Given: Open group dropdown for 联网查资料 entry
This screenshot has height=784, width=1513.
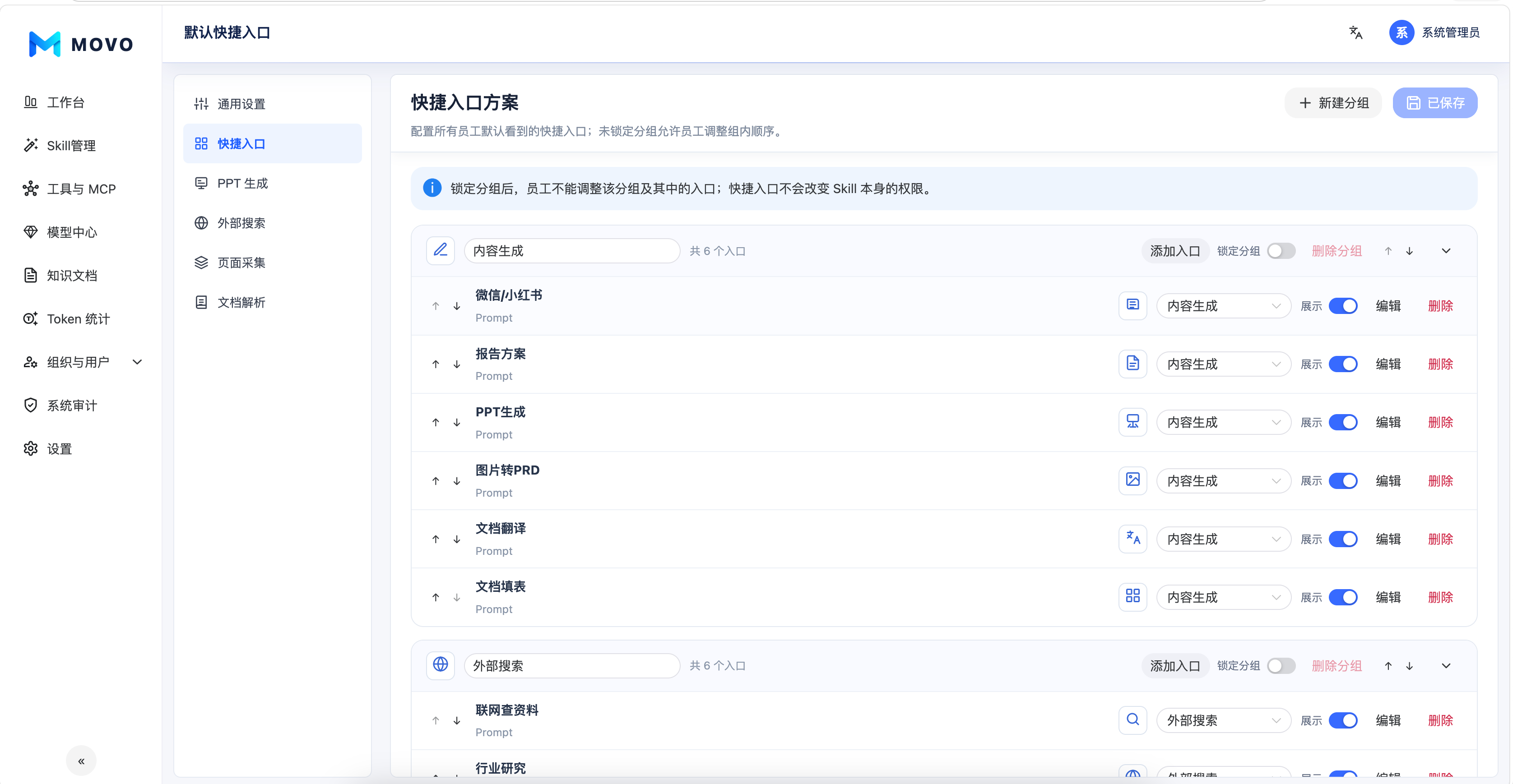Looking at the screenshot, I should pyautogui.click(x=1223, y=720).
